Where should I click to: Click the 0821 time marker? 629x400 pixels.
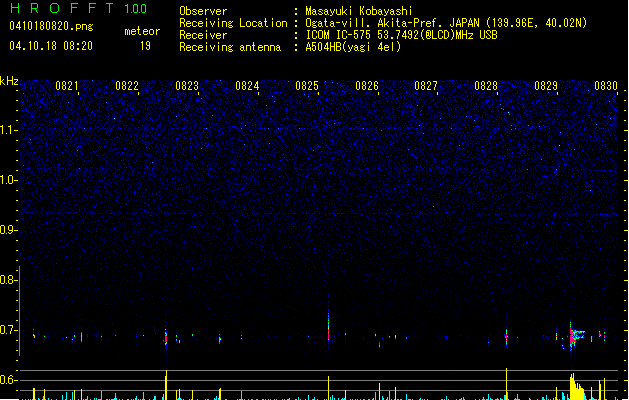coord(67,86)
